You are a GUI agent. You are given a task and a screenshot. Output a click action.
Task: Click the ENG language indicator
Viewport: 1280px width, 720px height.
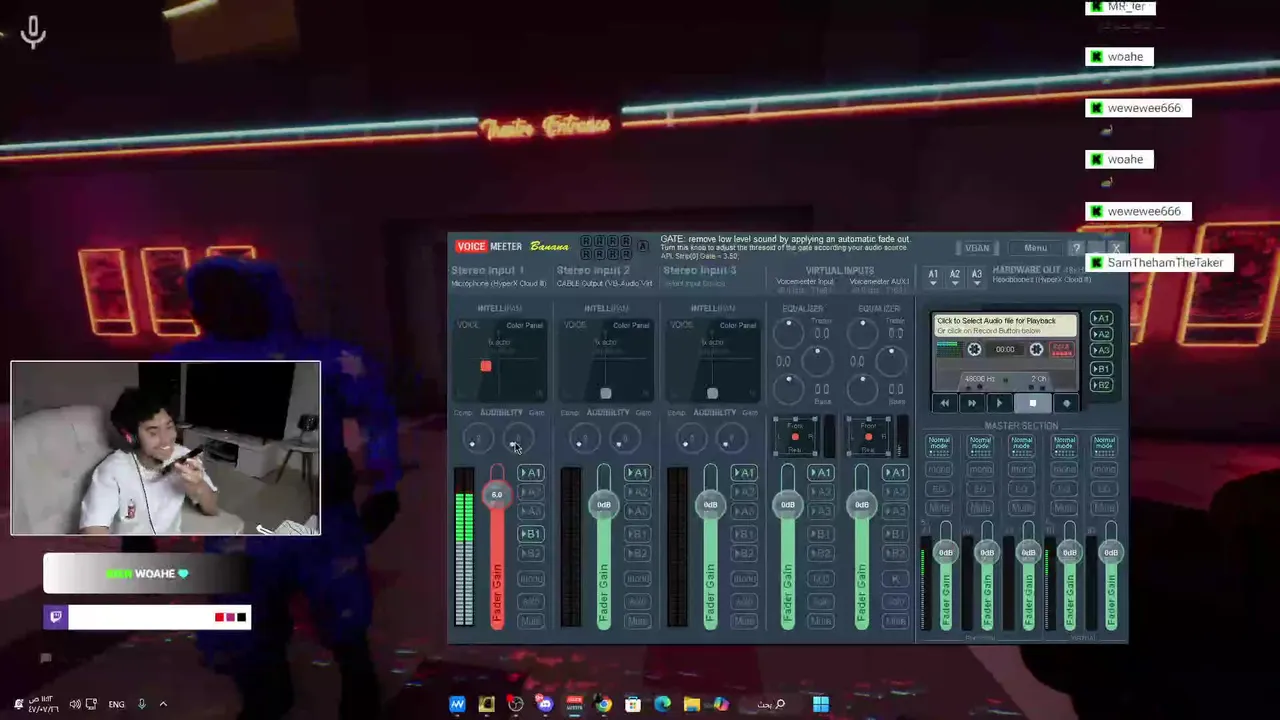(117, 704)
